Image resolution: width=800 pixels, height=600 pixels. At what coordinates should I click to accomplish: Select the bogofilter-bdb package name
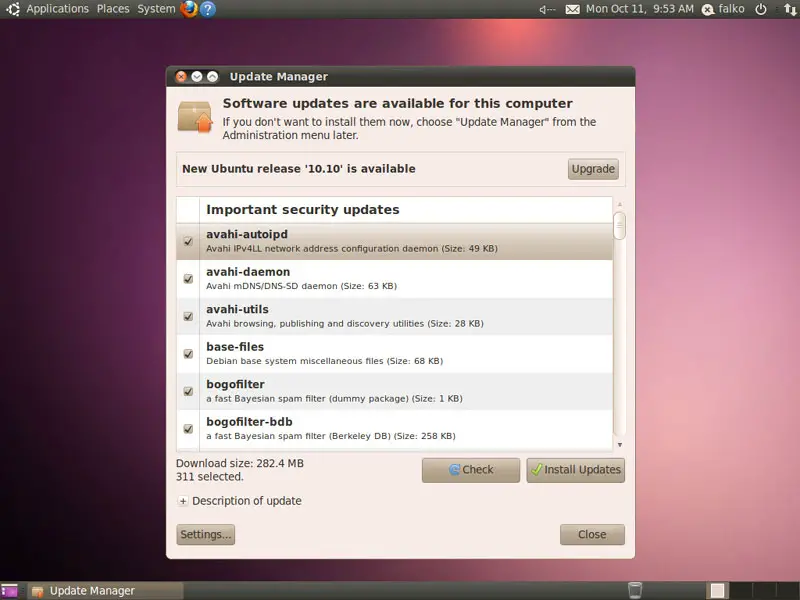pos(249,422)
